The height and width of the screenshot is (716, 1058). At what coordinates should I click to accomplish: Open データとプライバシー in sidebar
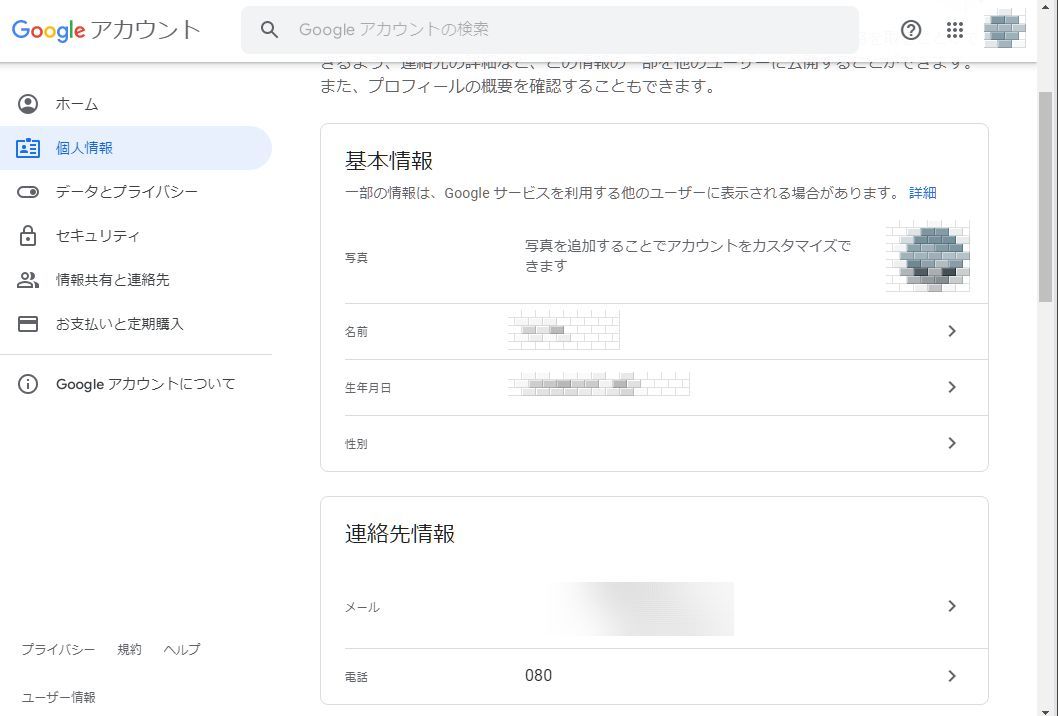click(x=126, y=192)
